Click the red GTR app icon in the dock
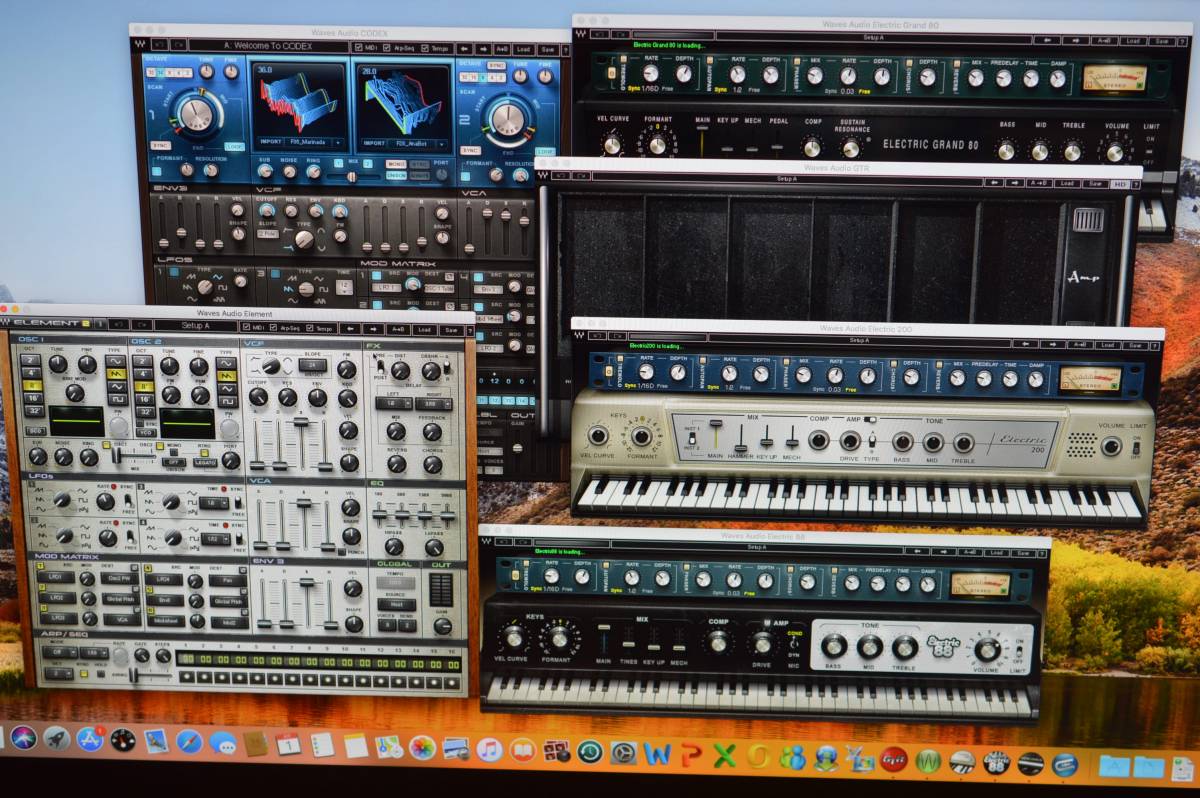 (x=894, y=759)
